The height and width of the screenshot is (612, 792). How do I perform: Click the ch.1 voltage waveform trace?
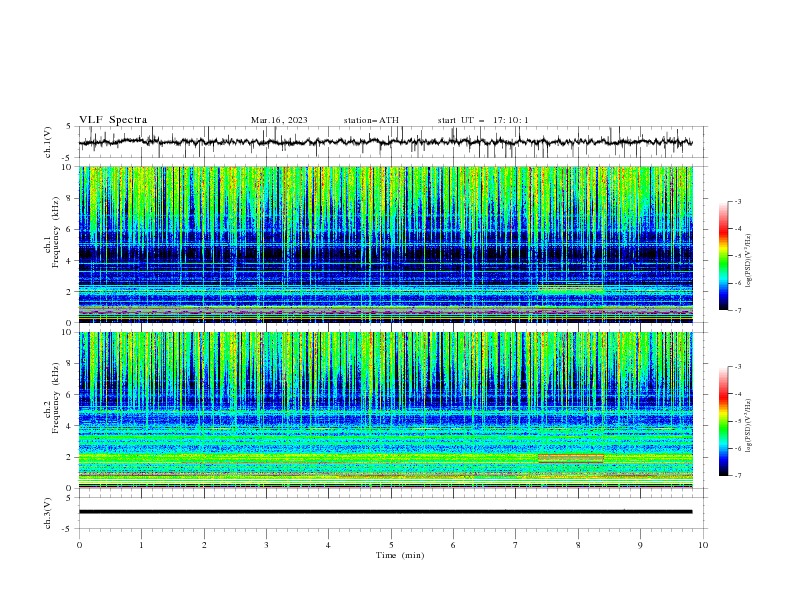coord(385,142)
